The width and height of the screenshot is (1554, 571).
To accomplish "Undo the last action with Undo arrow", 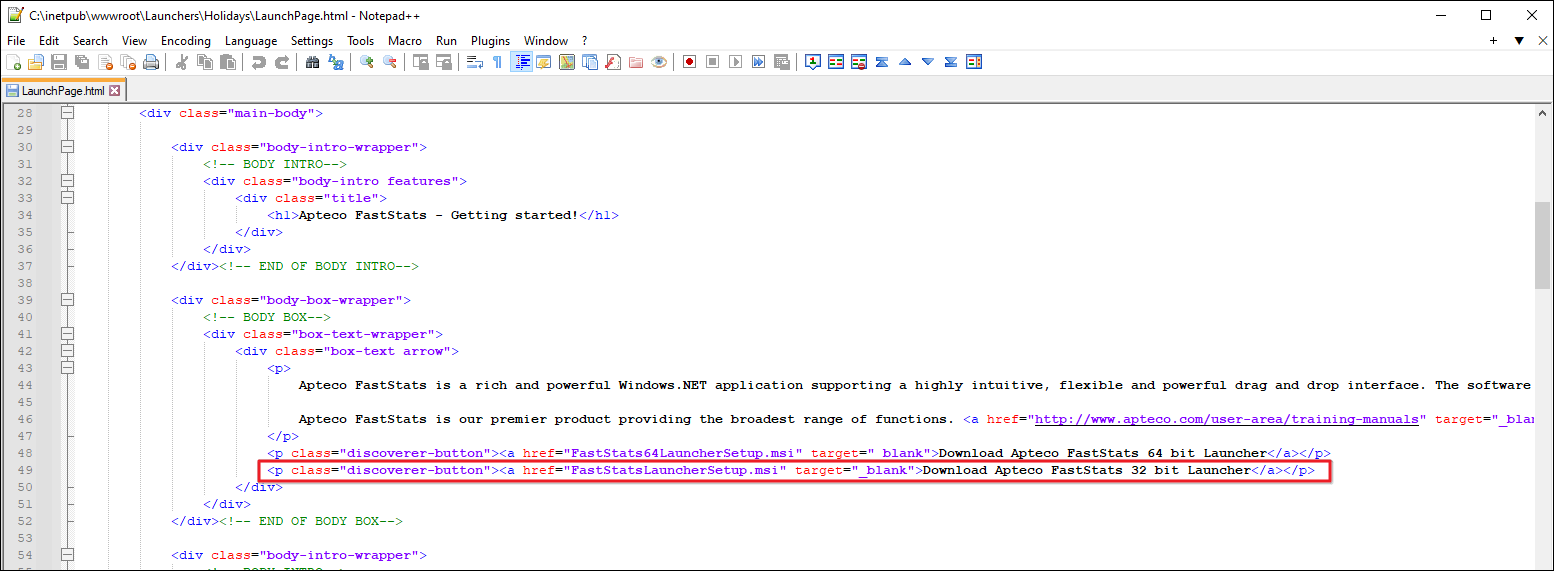I will [259, 62].
